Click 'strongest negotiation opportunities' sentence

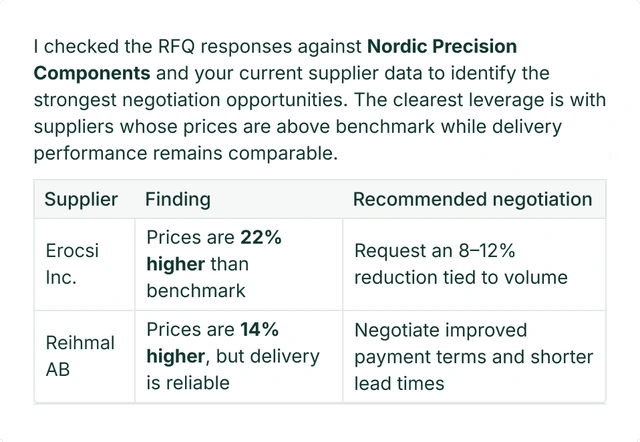[191, 100]
